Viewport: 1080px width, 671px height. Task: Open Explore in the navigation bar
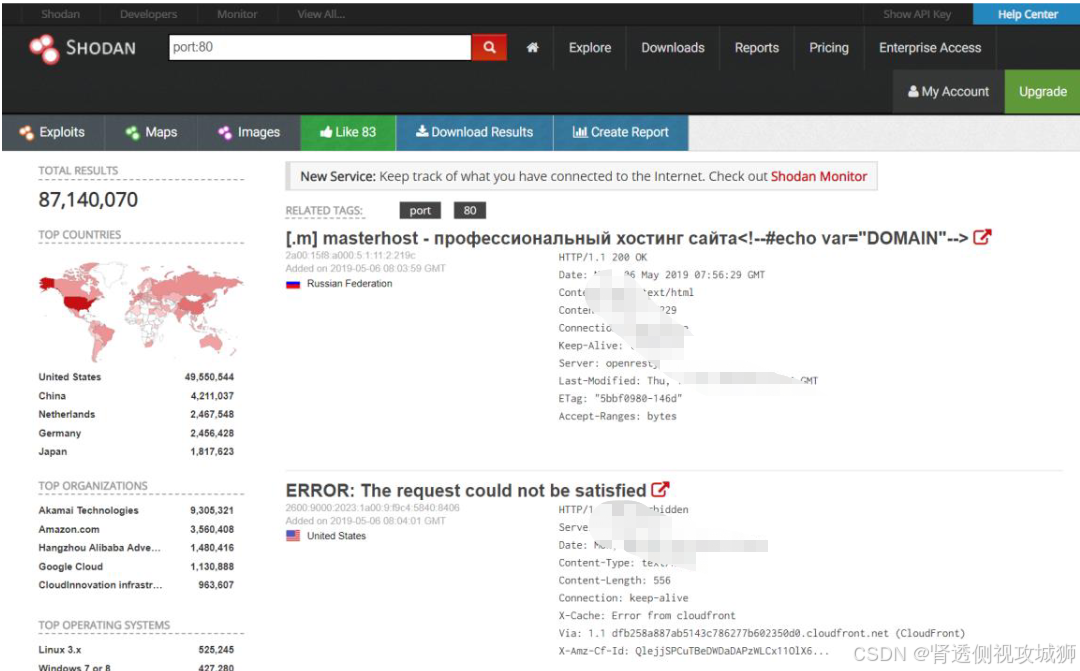click(x=590, y=48)
